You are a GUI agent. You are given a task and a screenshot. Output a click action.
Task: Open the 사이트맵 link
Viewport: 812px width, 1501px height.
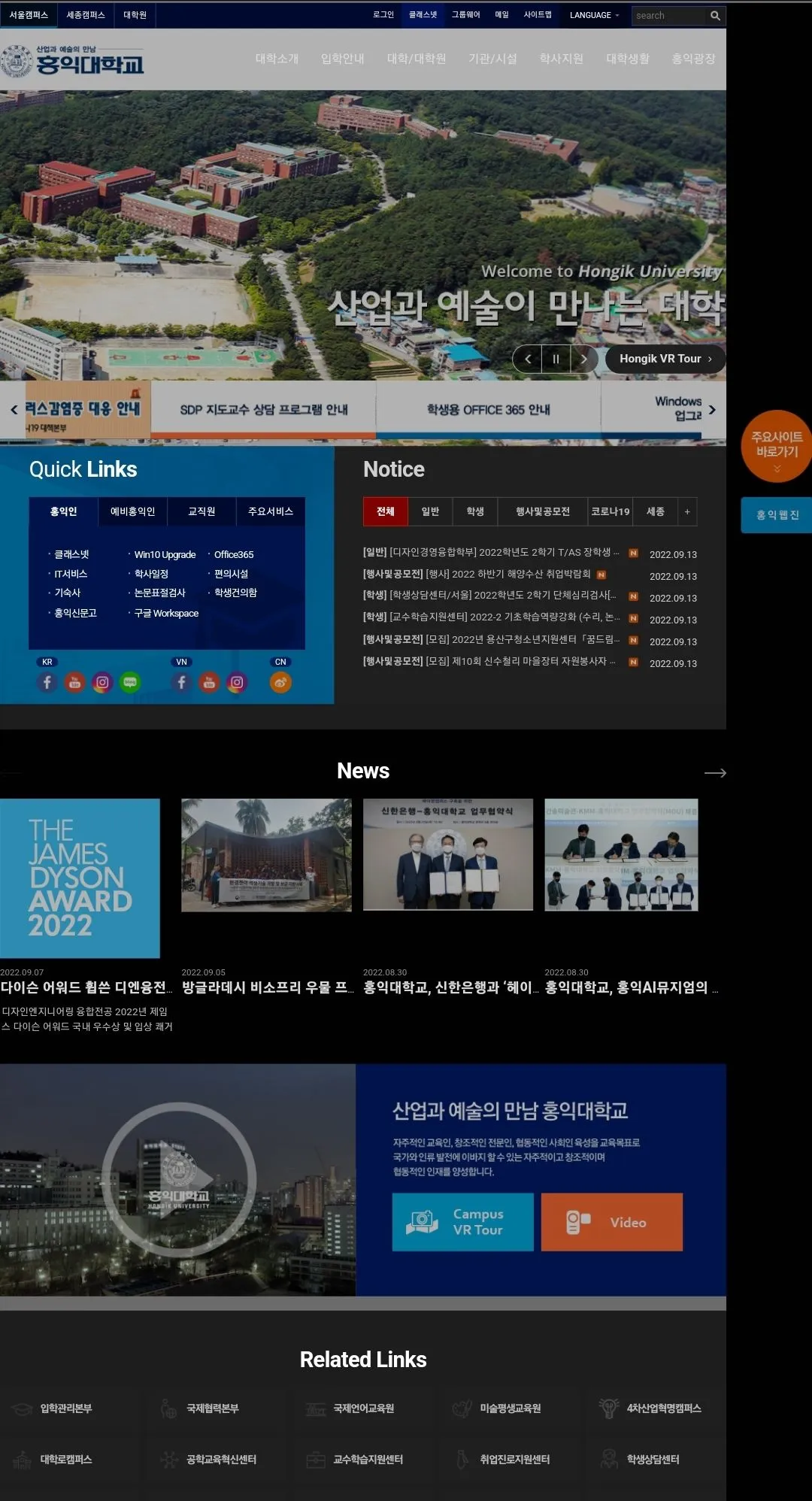point(538,15)
